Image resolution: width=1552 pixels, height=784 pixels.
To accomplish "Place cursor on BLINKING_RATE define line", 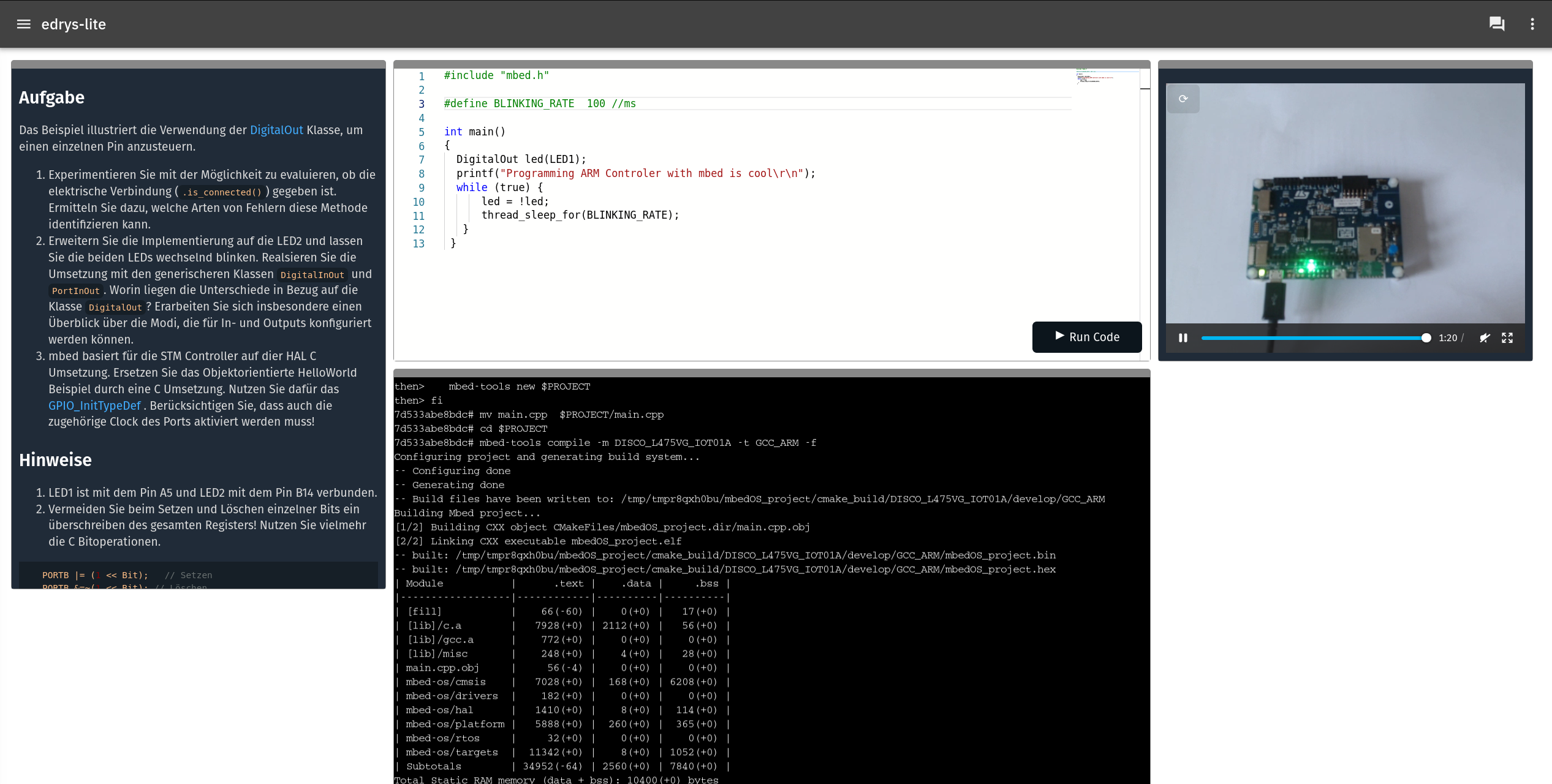I will click(x=539, y=104).
